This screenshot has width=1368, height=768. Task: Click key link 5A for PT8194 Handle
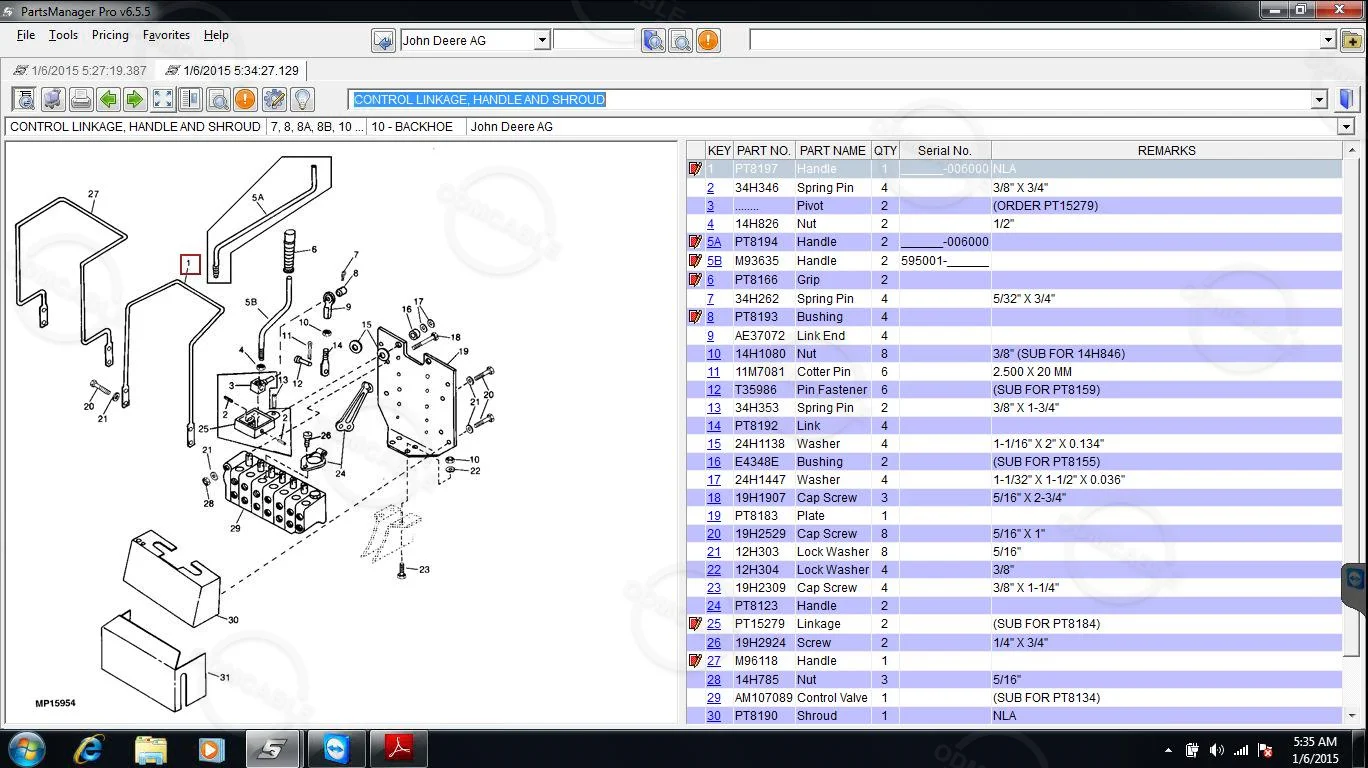714,242
